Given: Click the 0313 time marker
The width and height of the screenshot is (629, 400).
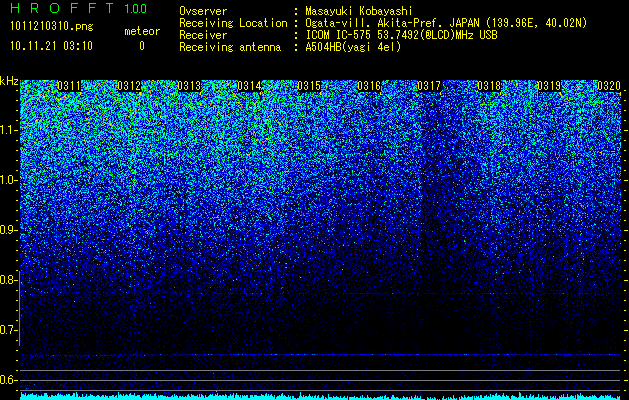Looking at the screenshot, I should [x=189, y=86].
